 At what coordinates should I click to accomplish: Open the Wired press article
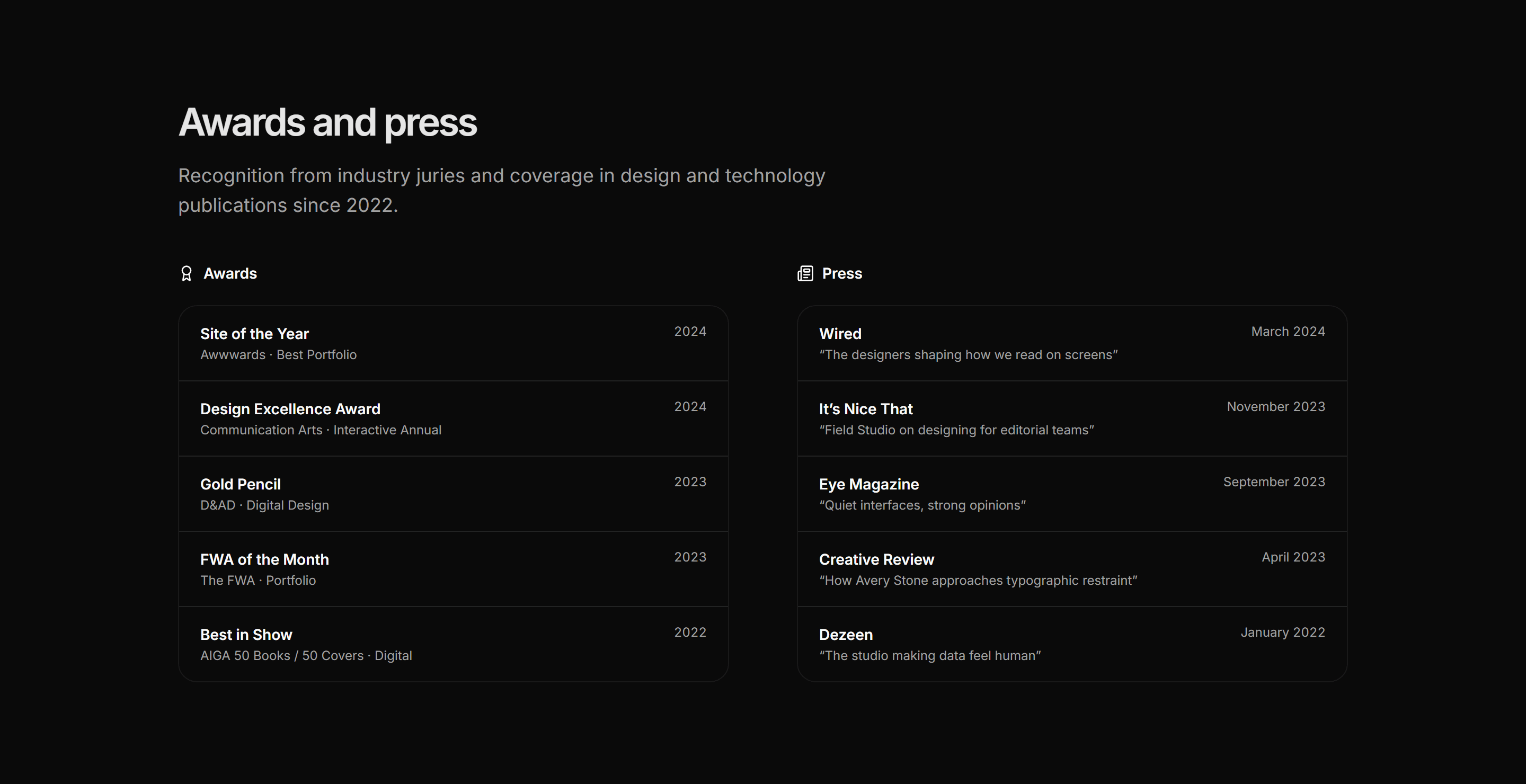click(1072, 343)
